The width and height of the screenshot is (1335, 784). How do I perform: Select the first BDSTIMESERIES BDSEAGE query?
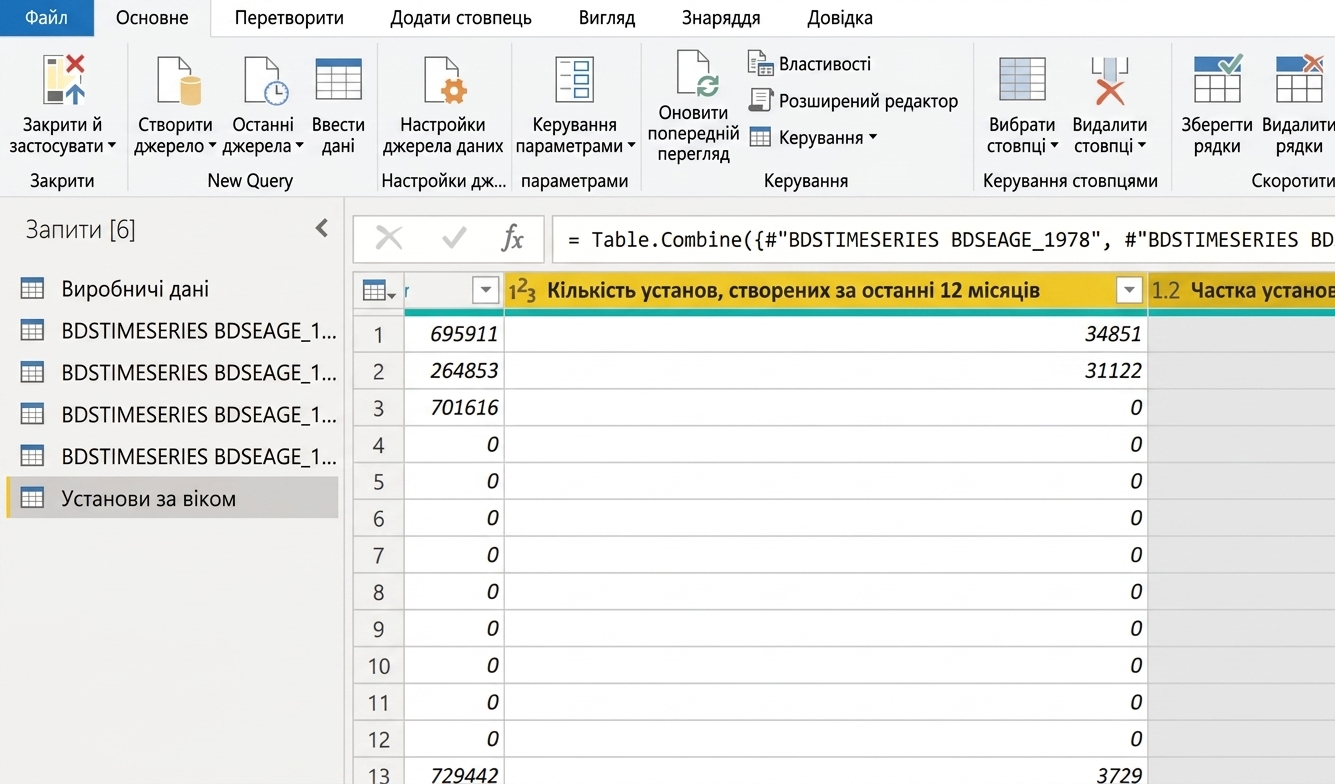[x=172, y=331]
